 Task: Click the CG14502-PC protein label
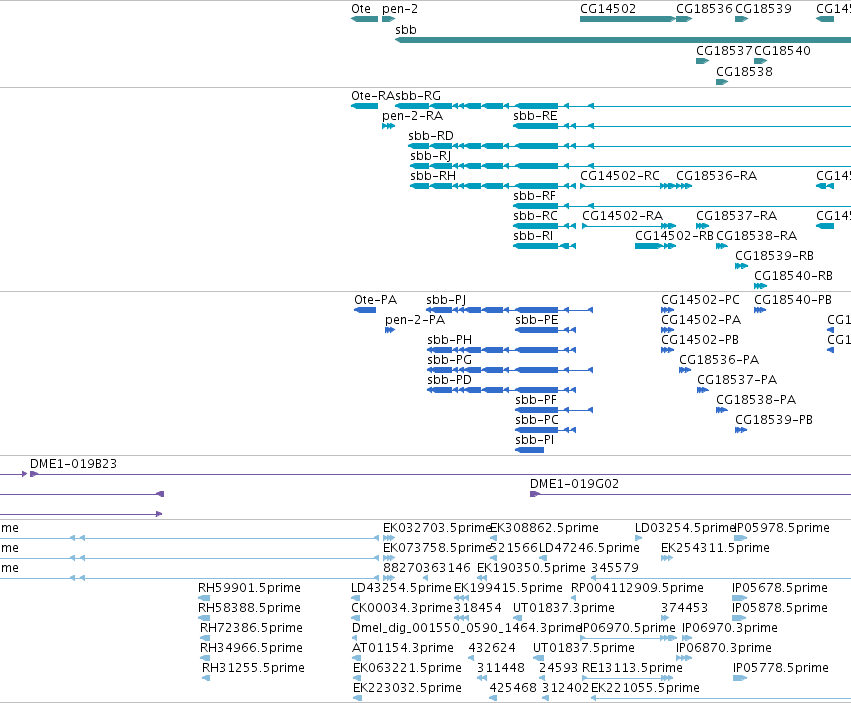(x=700, y=300)
